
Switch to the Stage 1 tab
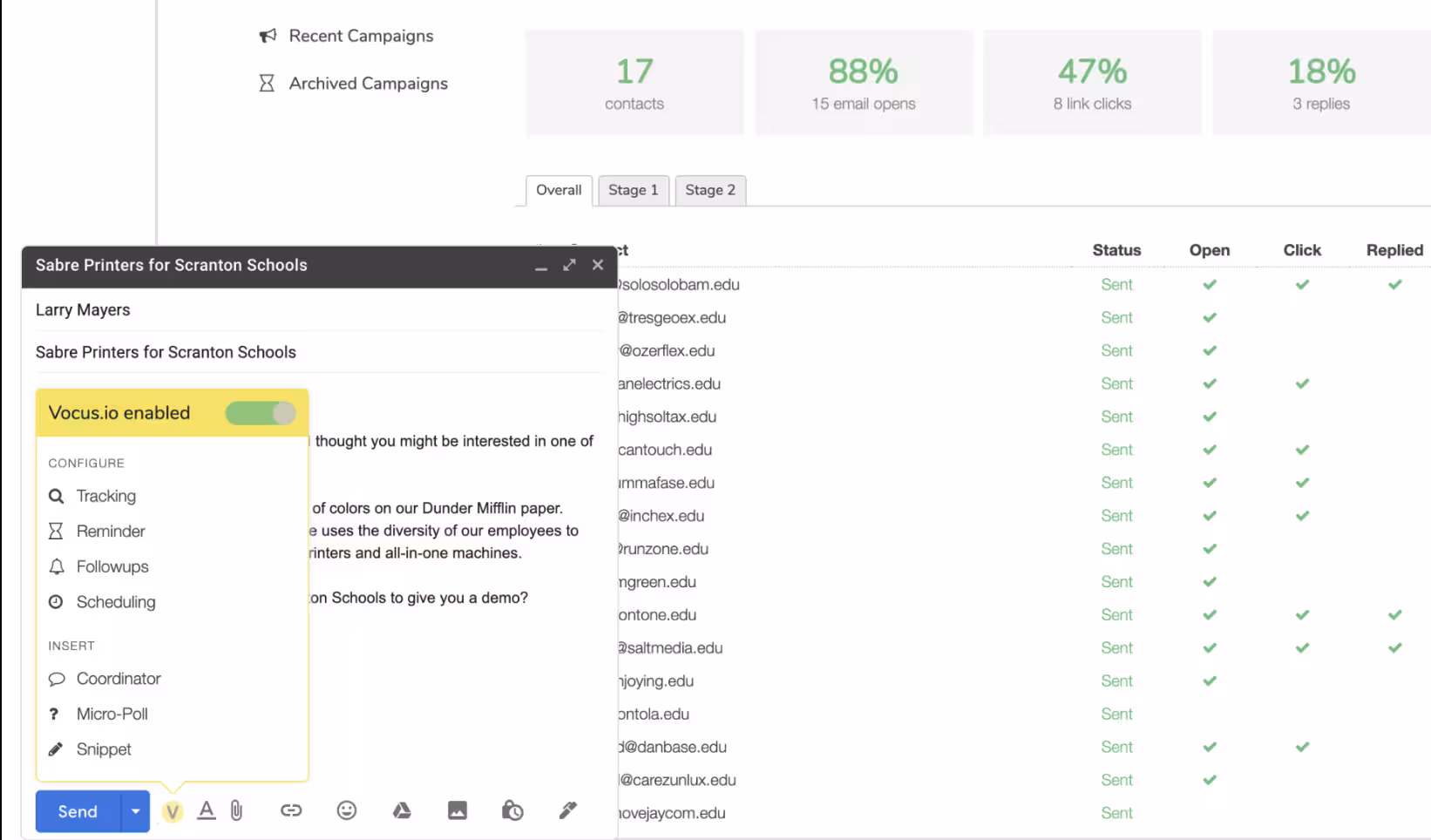633,190
